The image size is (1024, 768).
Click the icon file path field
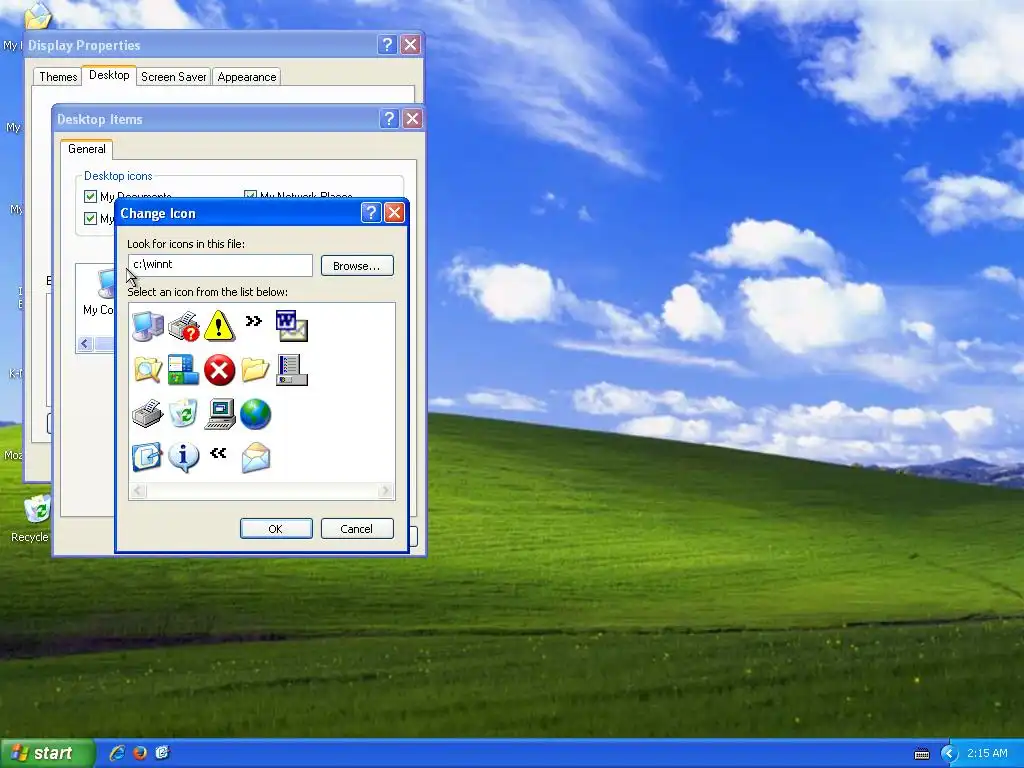click(220, 264)
